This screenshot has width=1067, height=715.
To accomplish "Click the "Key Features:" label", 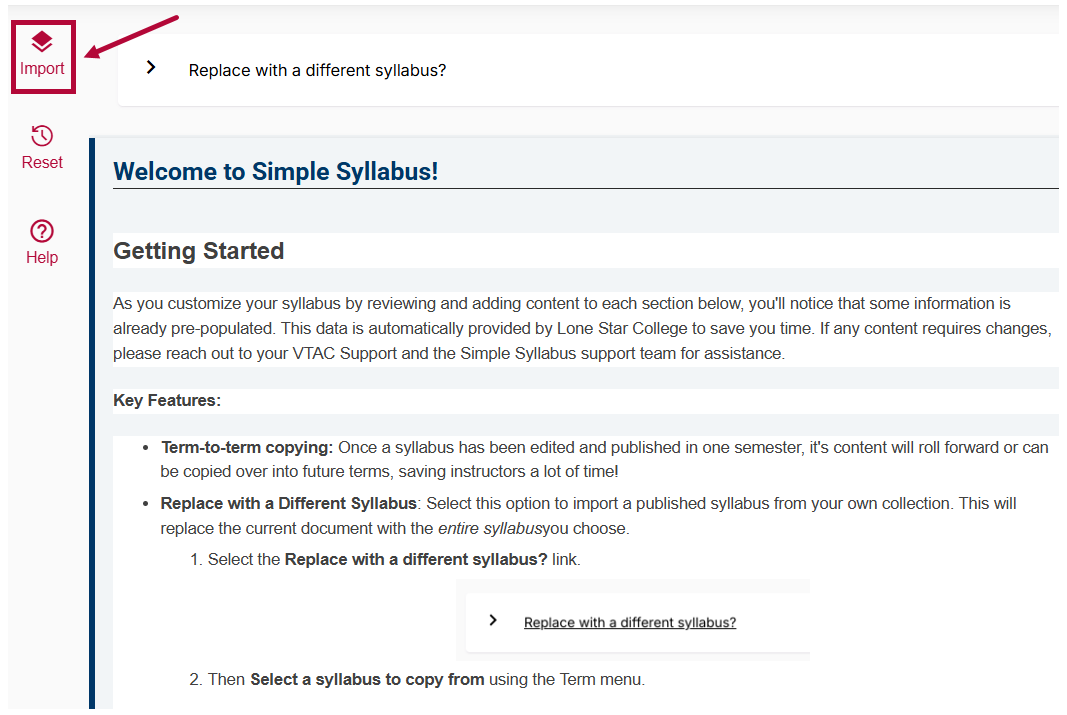I will pos(167,400).
